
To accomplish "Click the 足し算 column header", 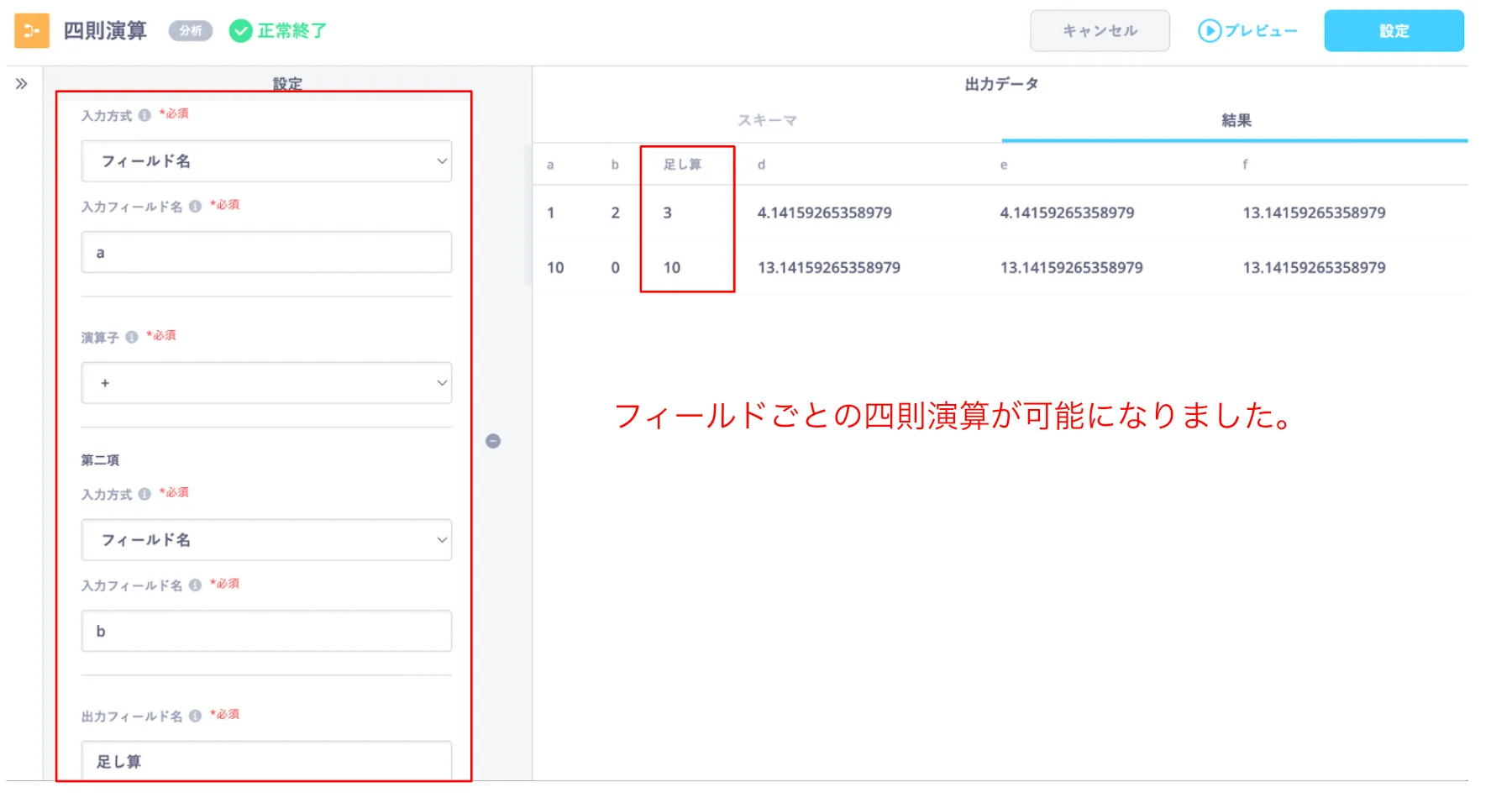I will pyautogui.click(x=682, y=165).
